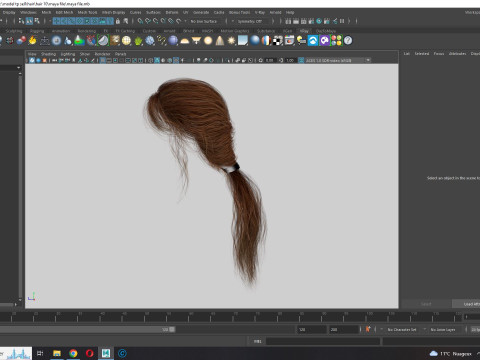Viewport: 480px width, 360px height.
Task: Toggle the blue select by component mode
Action: pyautogui.click(x=29, y=21)
